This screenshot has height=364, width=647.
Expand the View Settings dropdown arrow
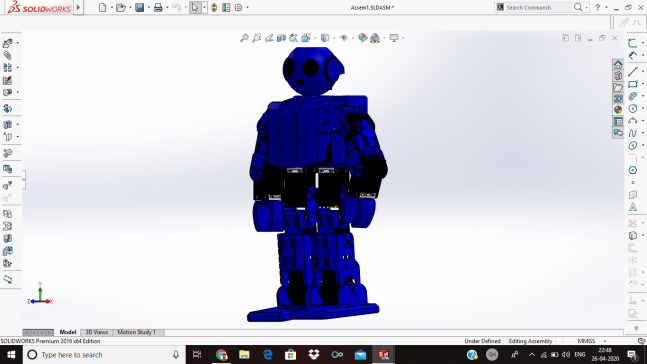pos(403,38)
